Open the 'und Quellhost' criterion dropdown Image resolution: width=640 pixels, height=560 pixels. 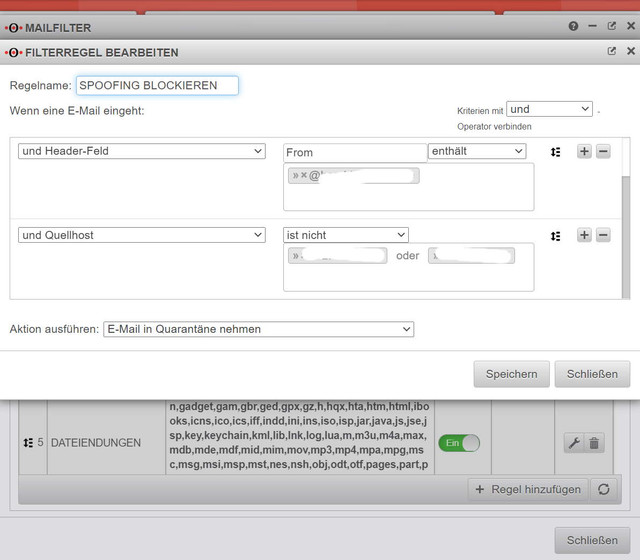click(142, 235)
